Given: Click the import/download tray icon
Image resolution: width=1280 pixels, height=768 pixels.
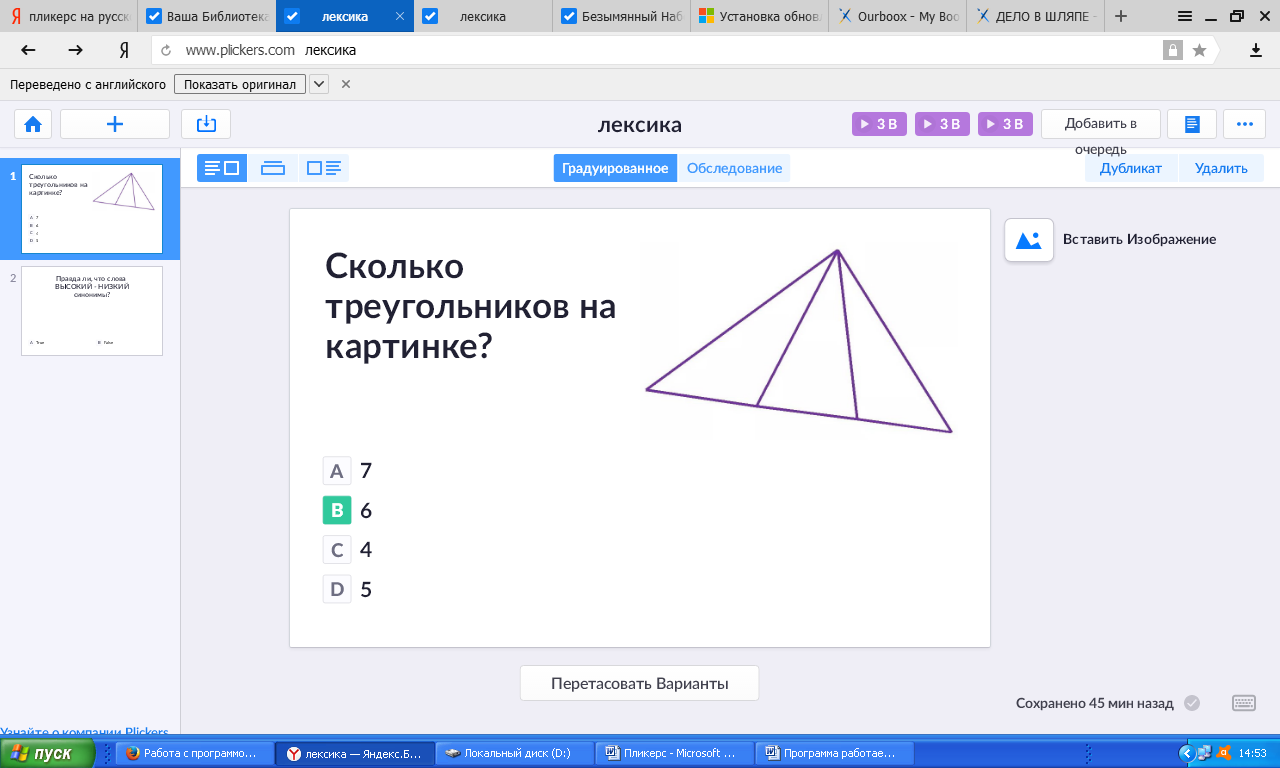Looking at the screenshot, I should [206, 124].
